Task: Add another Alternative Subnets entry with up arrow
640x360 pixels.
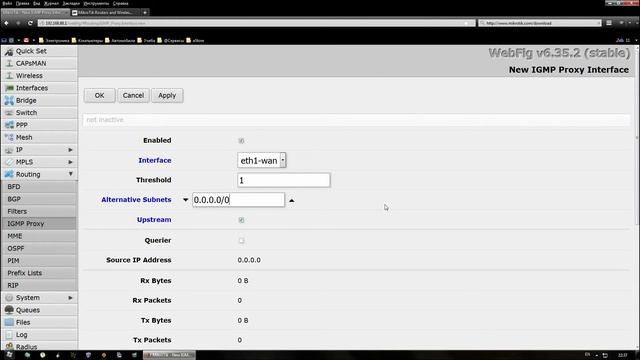Action: [291, 200]
